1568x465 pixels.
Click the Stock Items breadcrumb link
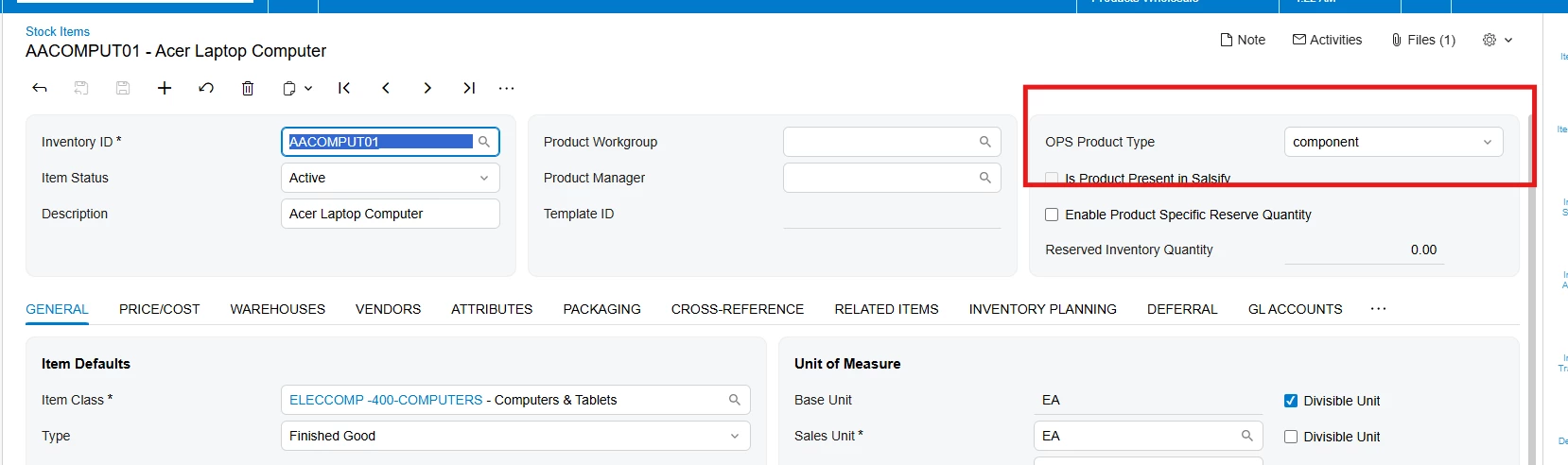58,31
